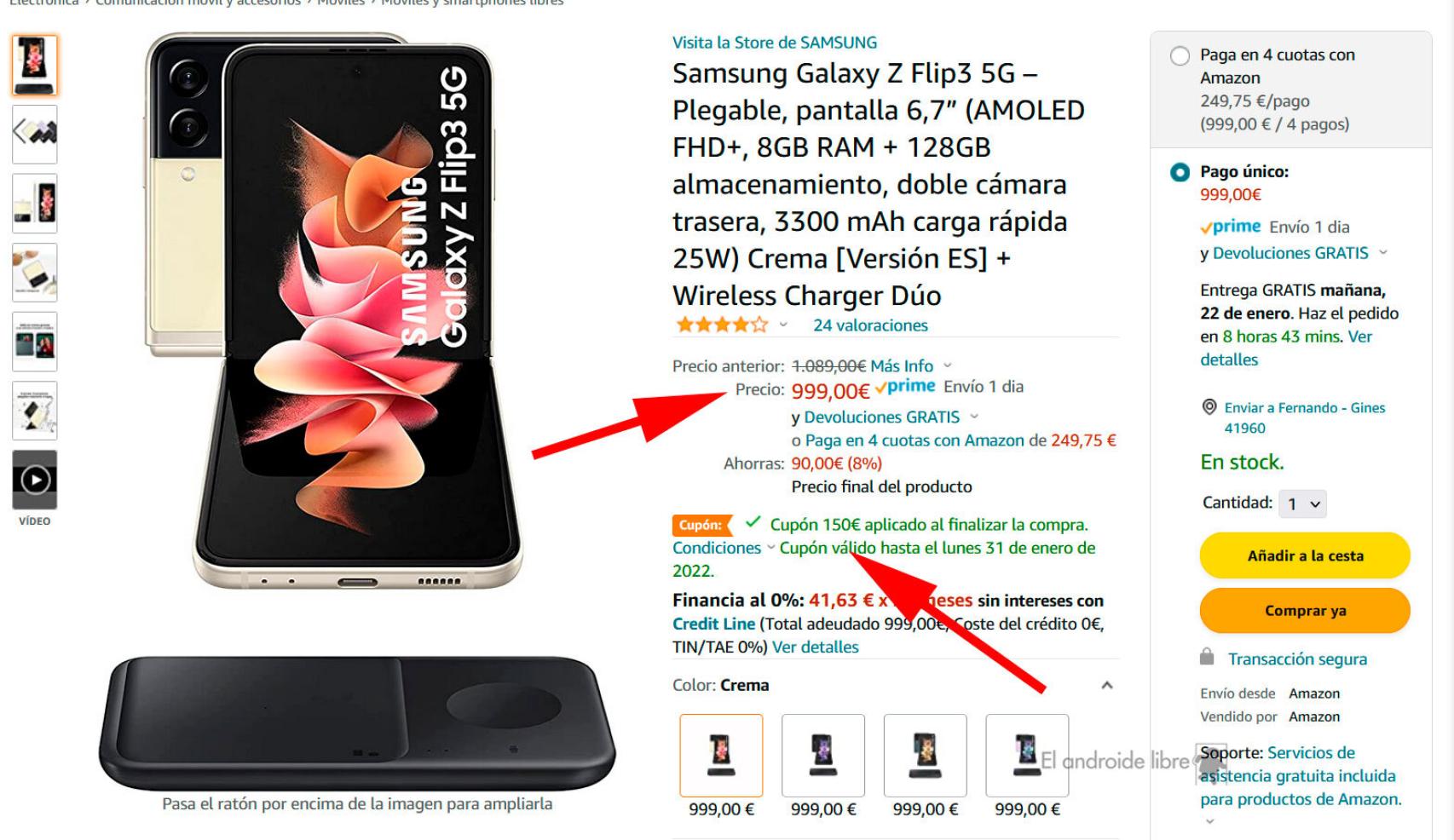This screenshot has height=840, width=1454.
Task: Click the Comprar ya button
Action: point(1305,611)
